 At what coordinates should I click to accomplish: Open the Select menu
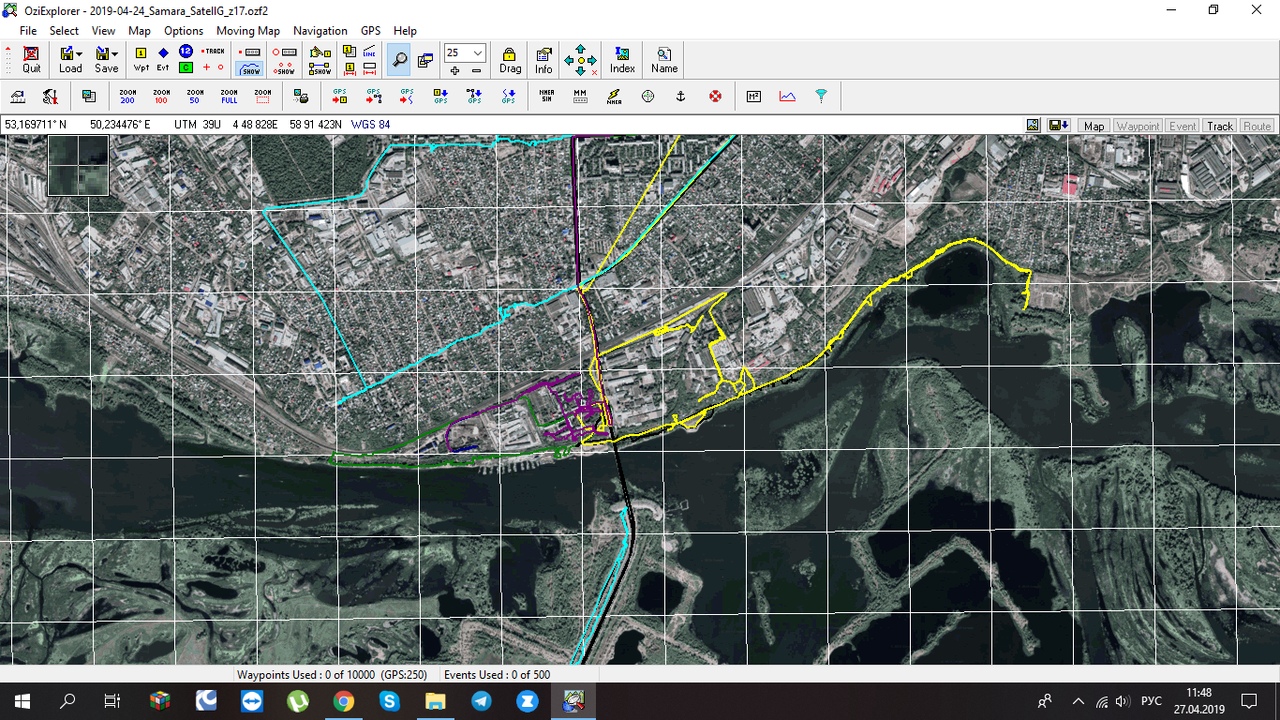(64, 31)
